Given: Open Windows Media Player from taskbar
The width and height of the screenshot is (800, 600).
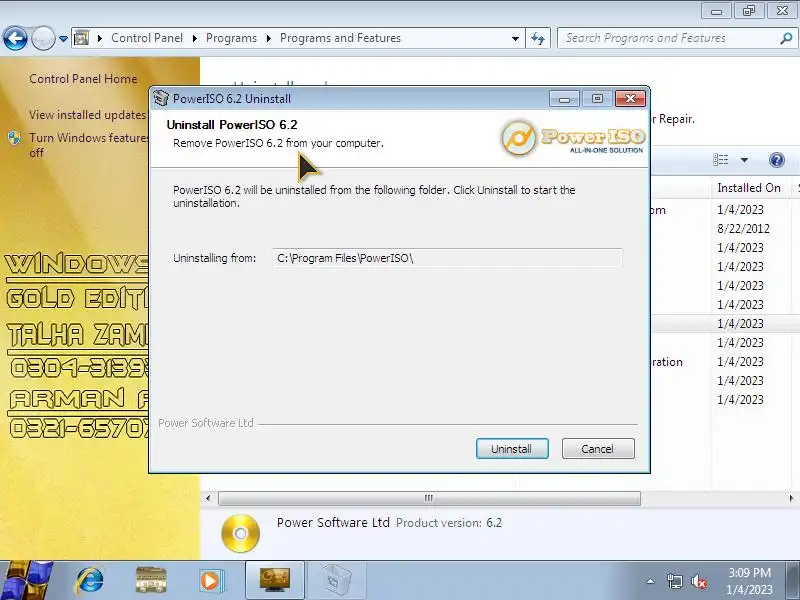Looking at the screenshot, I should point(210,580).
